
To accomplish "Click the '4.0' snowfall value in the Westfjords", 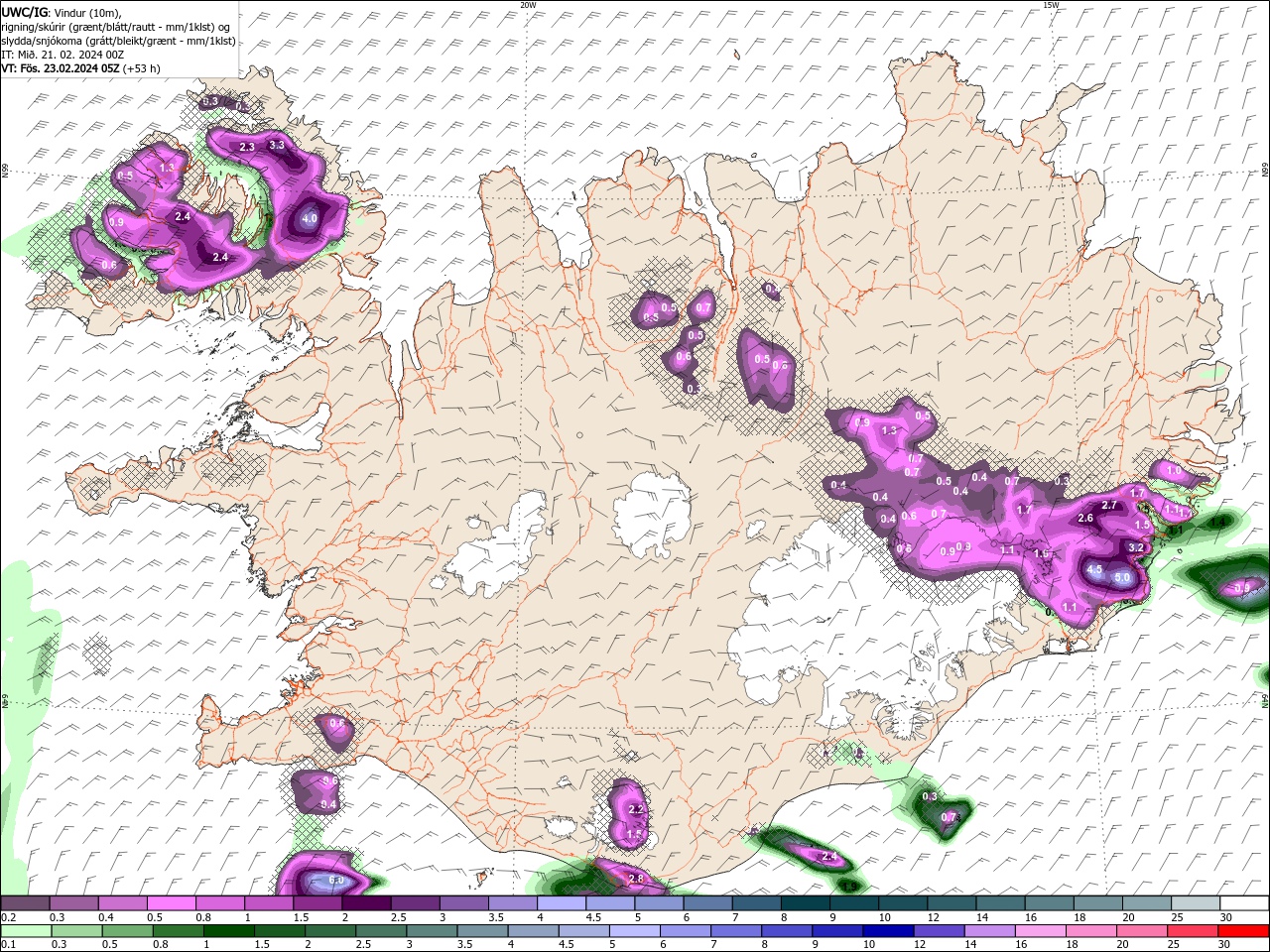I will coord(310,219).
